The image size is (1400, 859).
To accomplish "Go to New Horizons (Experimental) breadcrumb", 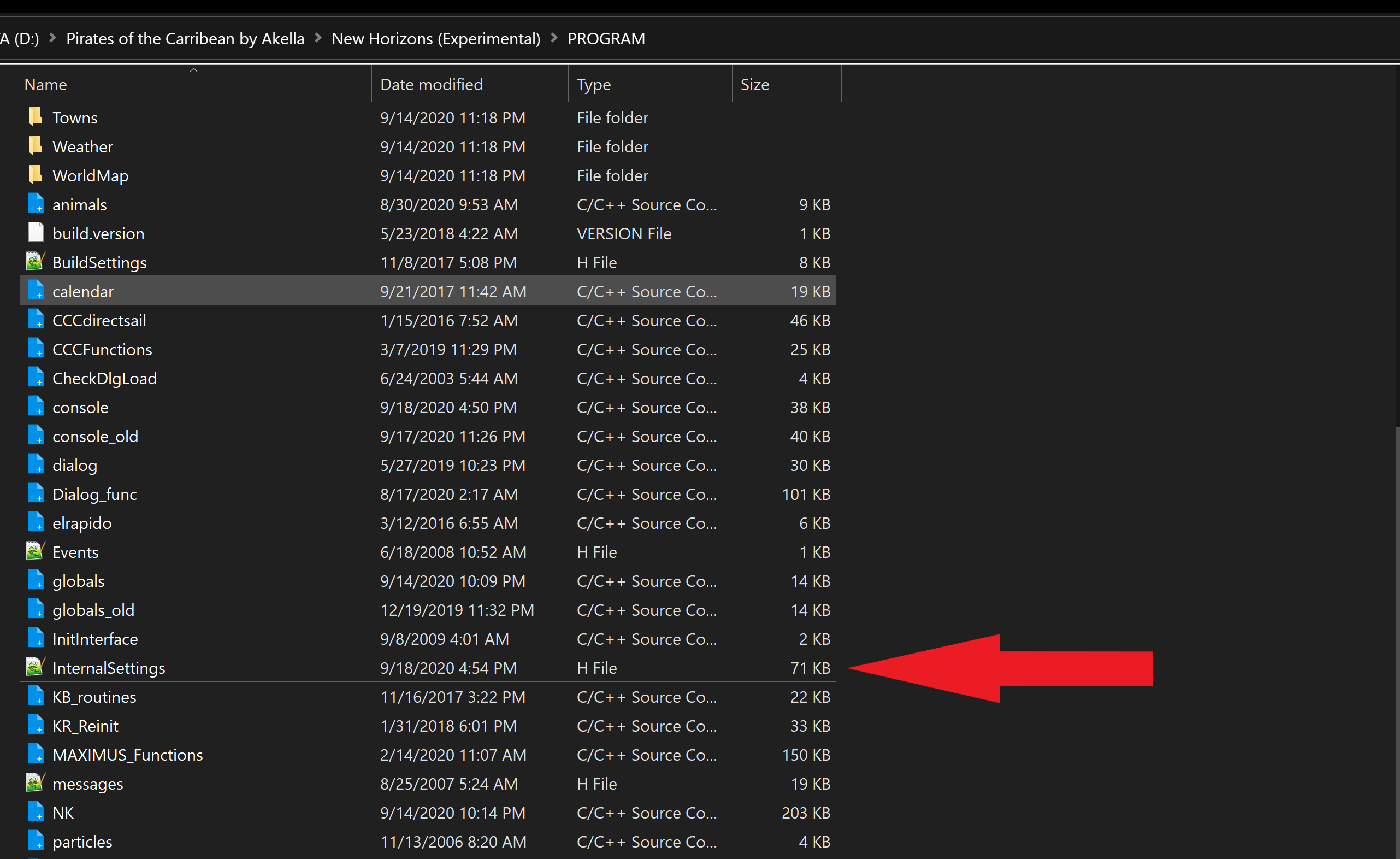I will pos(436,38).
